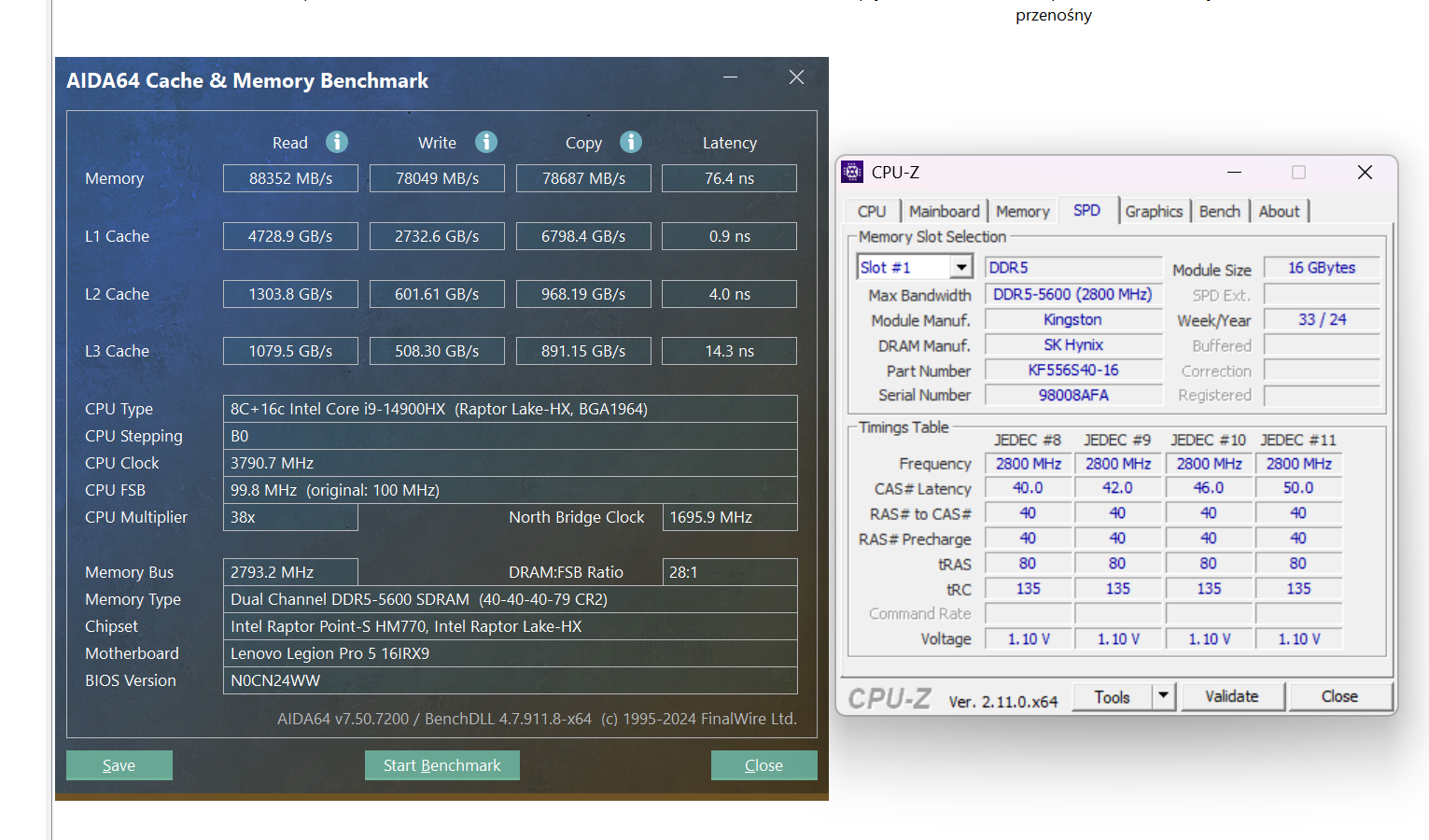
Task: Go to the Graphics tab
Action: [x=1154, y=212]
